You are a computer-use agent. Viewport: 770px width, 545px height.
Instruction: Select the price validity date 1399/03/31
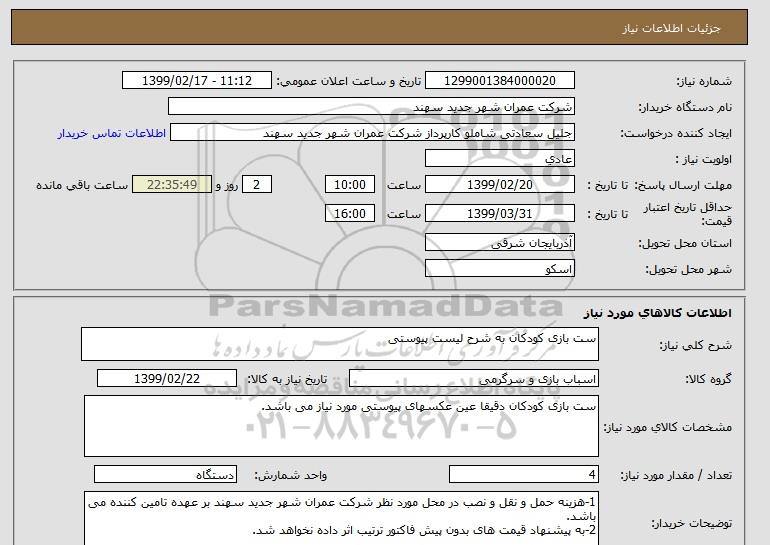pos(499,214)
